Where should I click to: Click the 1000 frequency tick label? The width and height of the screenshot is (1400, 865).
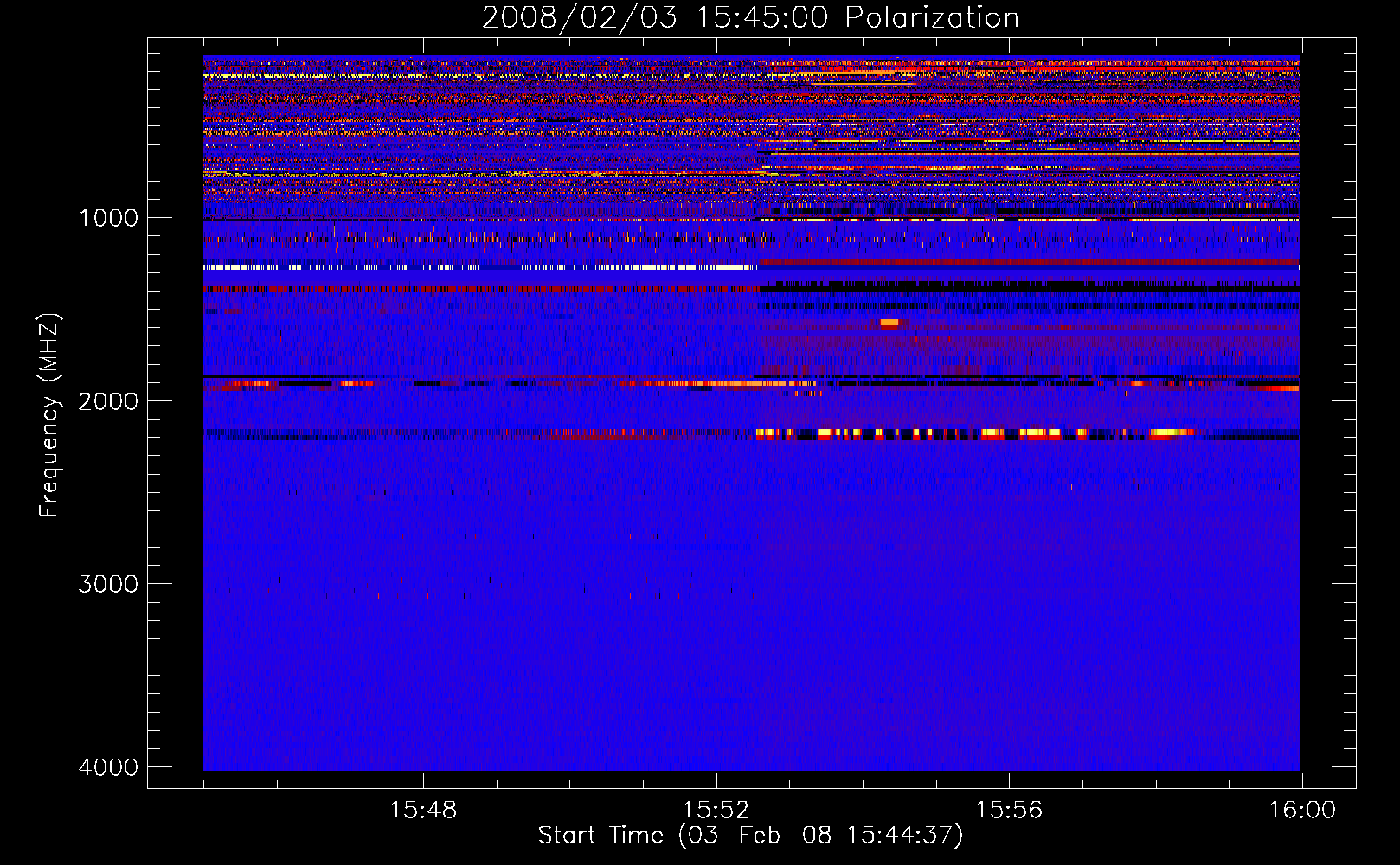pos(108,218)
